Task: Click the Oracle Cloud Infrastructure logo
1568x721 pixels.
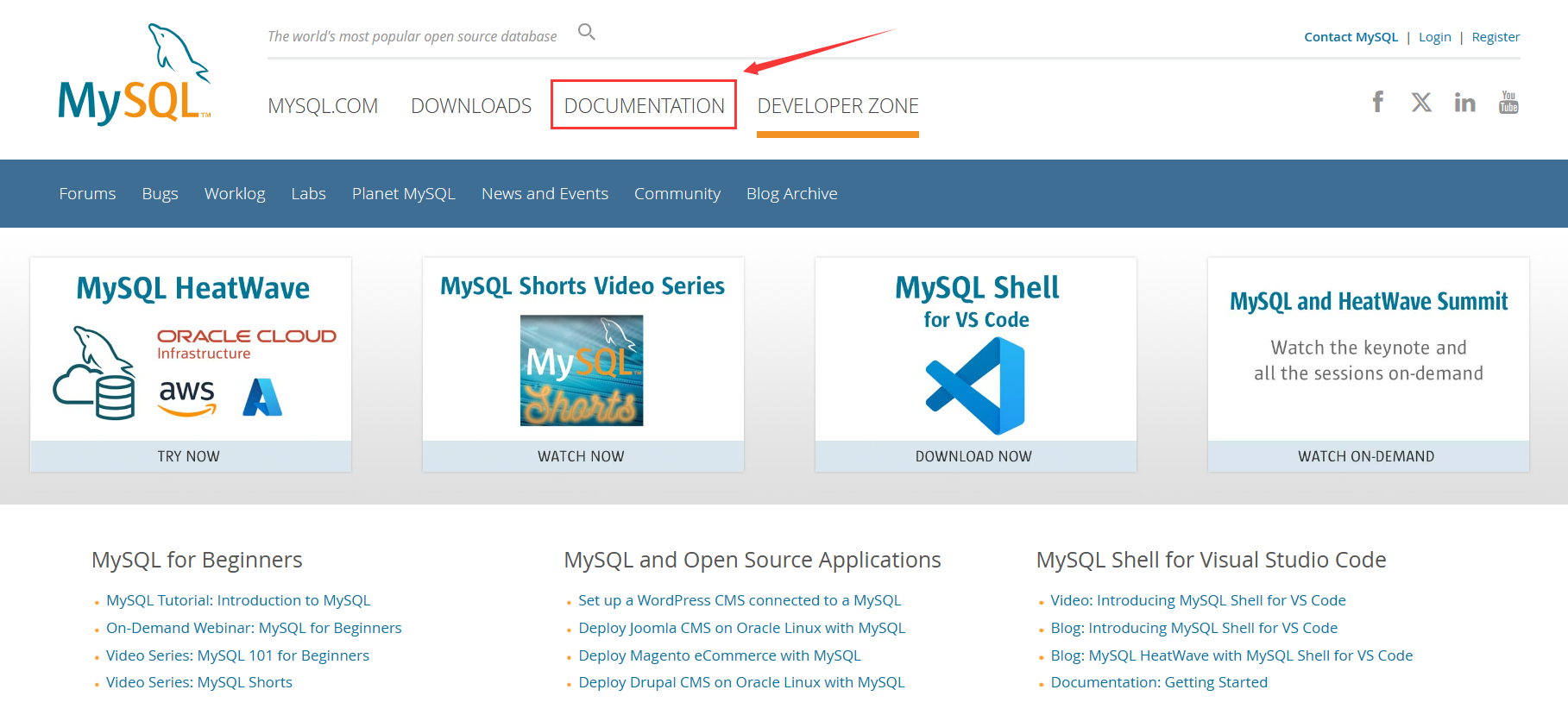Action: pos(246,343)
